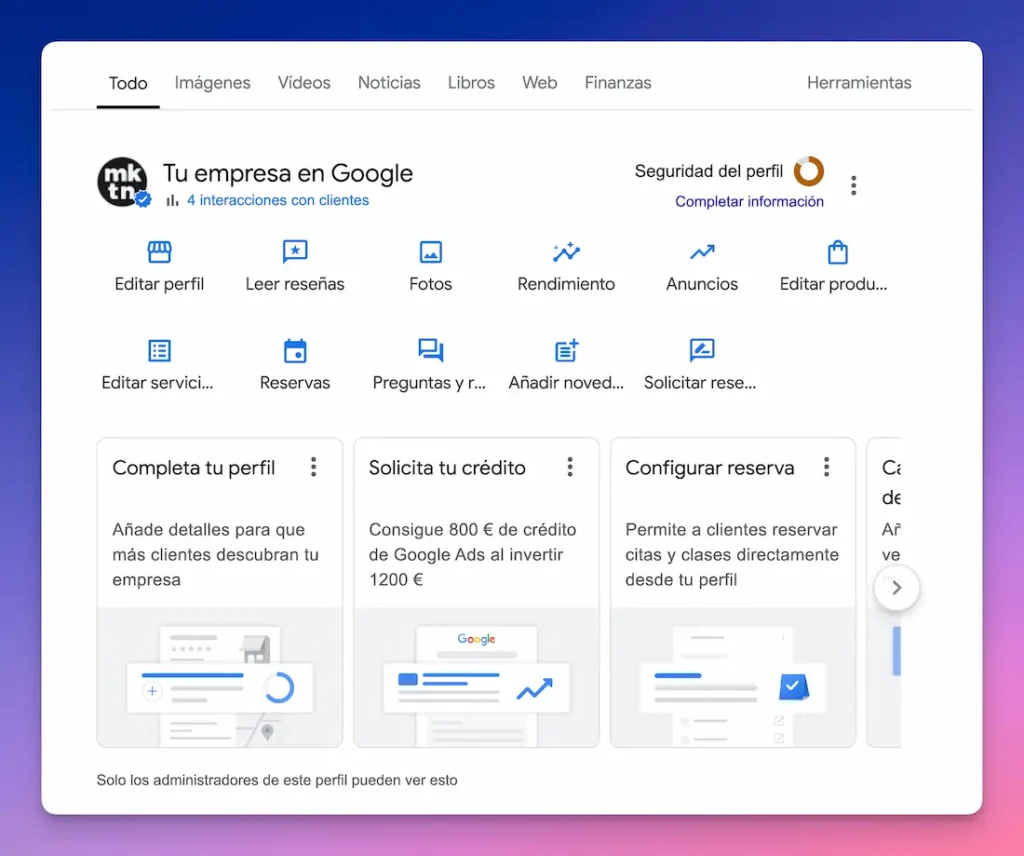Select the Leer reseñas icon
This screenshot has height=856, width=1024.
click(x=295, y=263)
